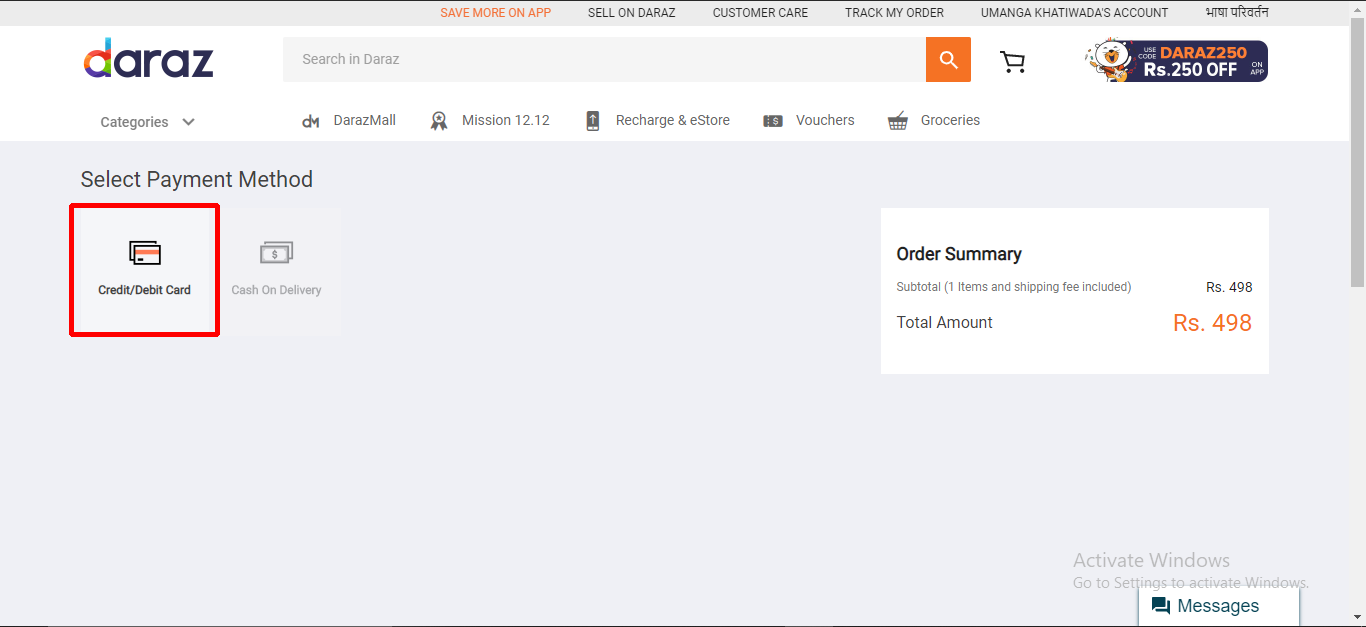This screenshot has width=1366, height=627.
Task: Click the DarazMall dM icon
Action: pos(310,121)
